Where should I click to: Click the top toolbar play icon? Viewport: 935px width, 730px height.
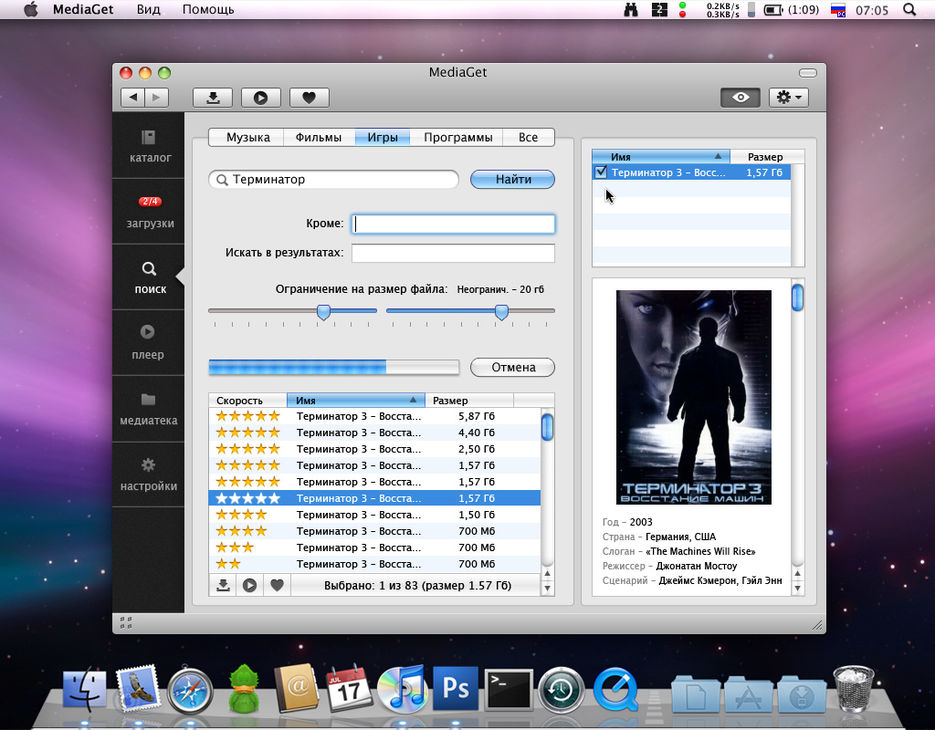[x=261, y=97]
